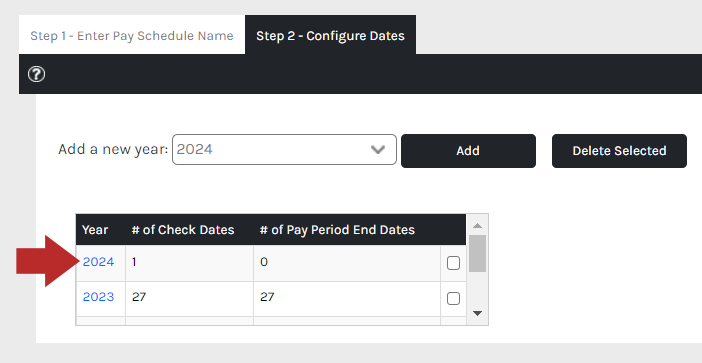The height and width of the screenshot is (363, 702).
Task: Check the box for the 2024 row
Action: tap(454, 263)
